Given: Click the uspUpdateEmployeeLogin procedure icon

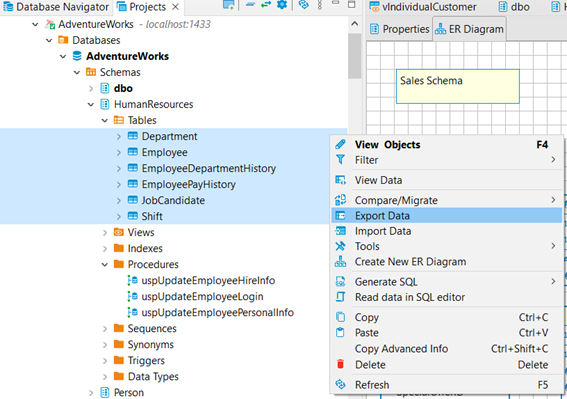Looking at the screenshot, I should coord(133,296).
